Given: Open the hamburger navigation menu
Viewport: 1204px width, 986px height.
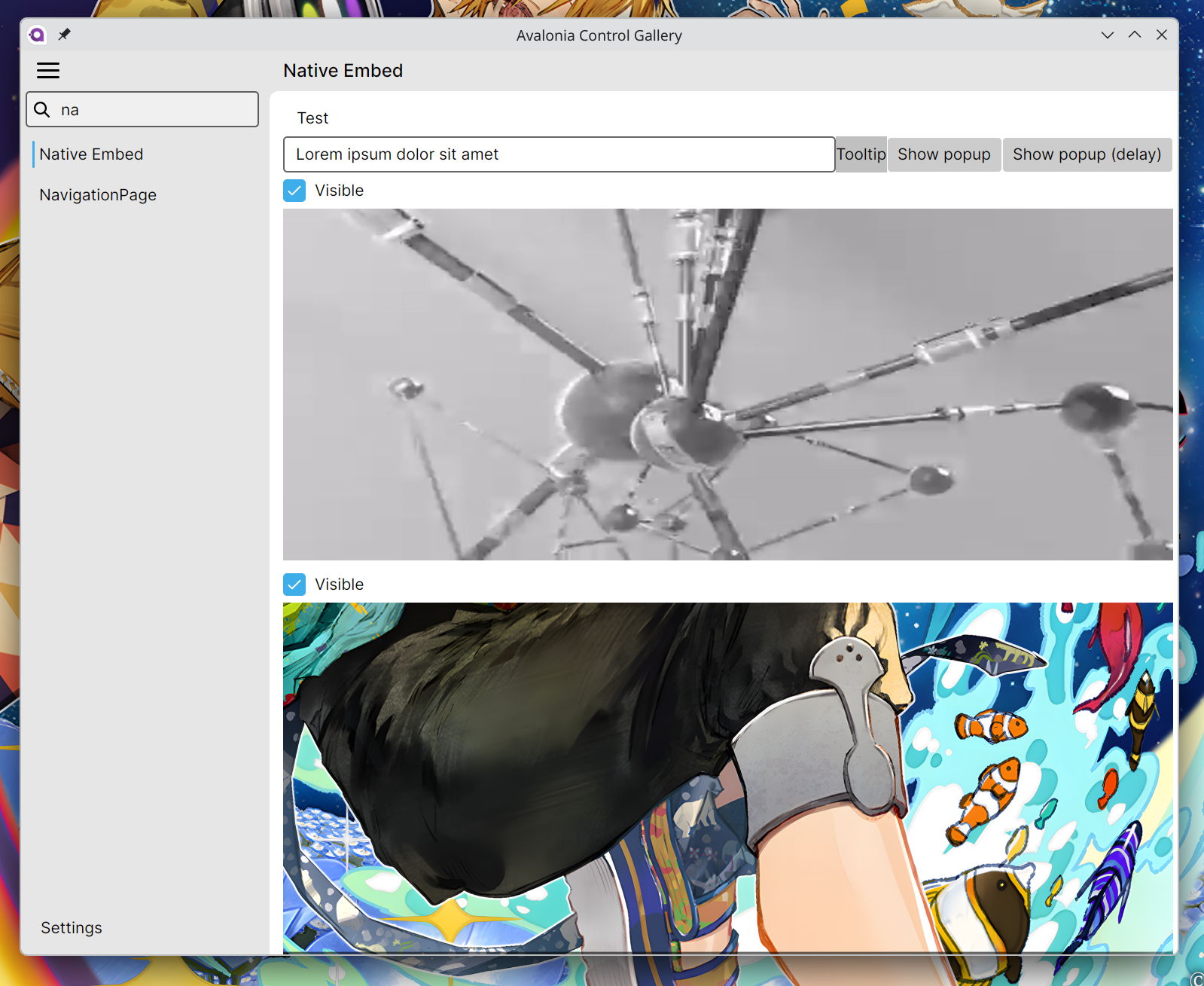Looking at the screenshot, I should tap(48, 71).
